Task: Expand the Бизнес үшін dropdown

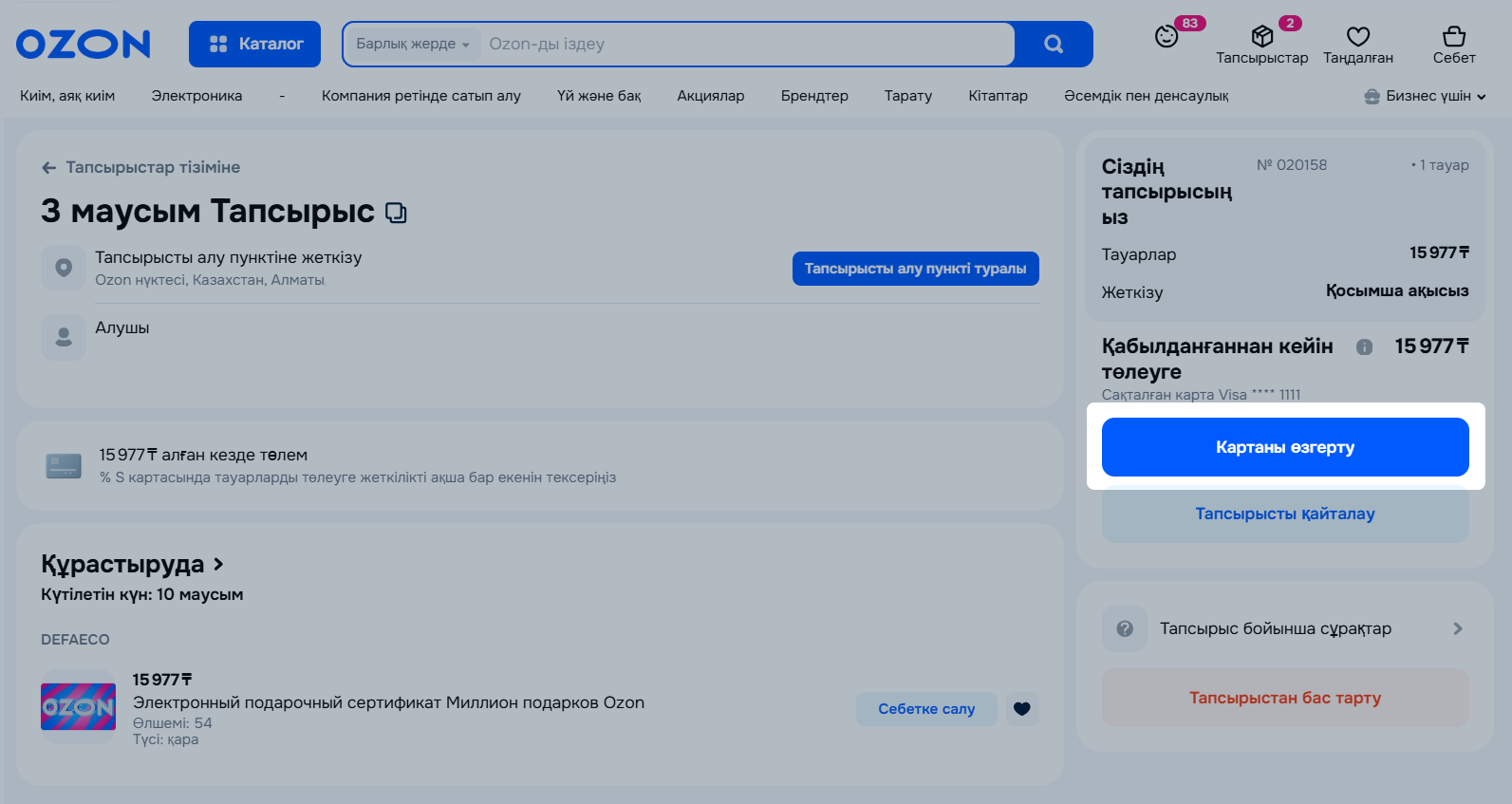Action: pos(1425,96)
